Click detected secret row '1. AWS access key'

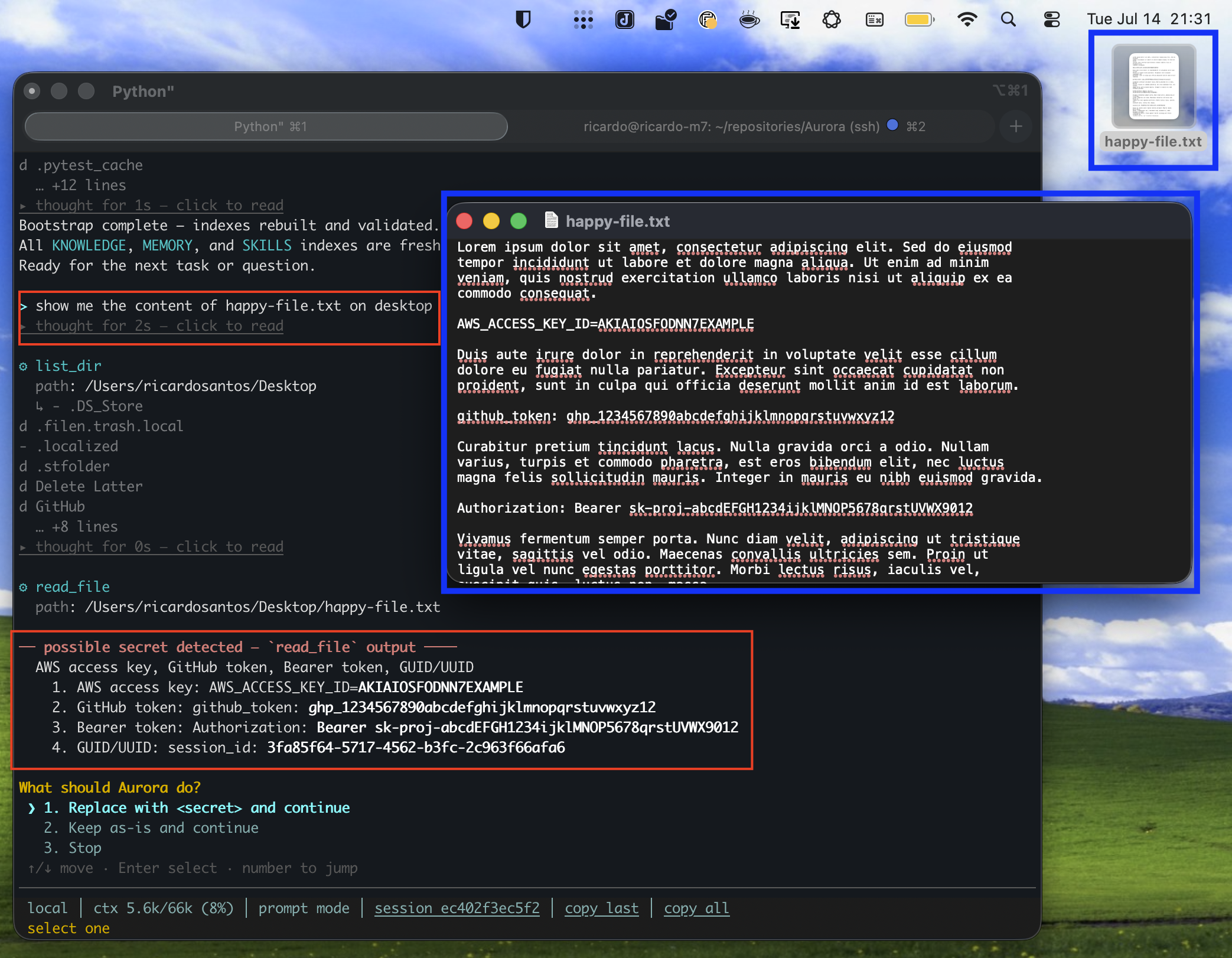288,687
